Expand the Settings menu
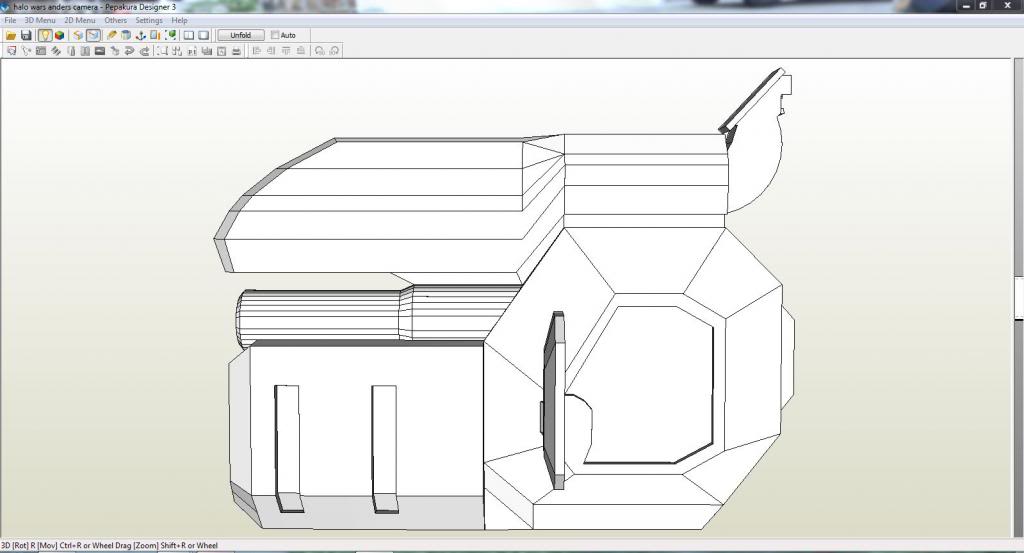 coord(149,20)
